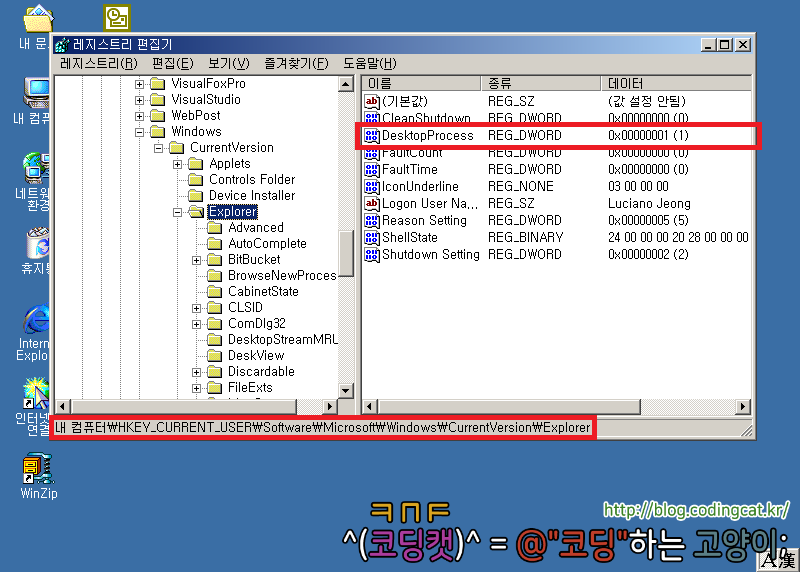Click tree pane horizontal scroll right arrow
This screenshot has width=800, height=572.
[330, 407]
